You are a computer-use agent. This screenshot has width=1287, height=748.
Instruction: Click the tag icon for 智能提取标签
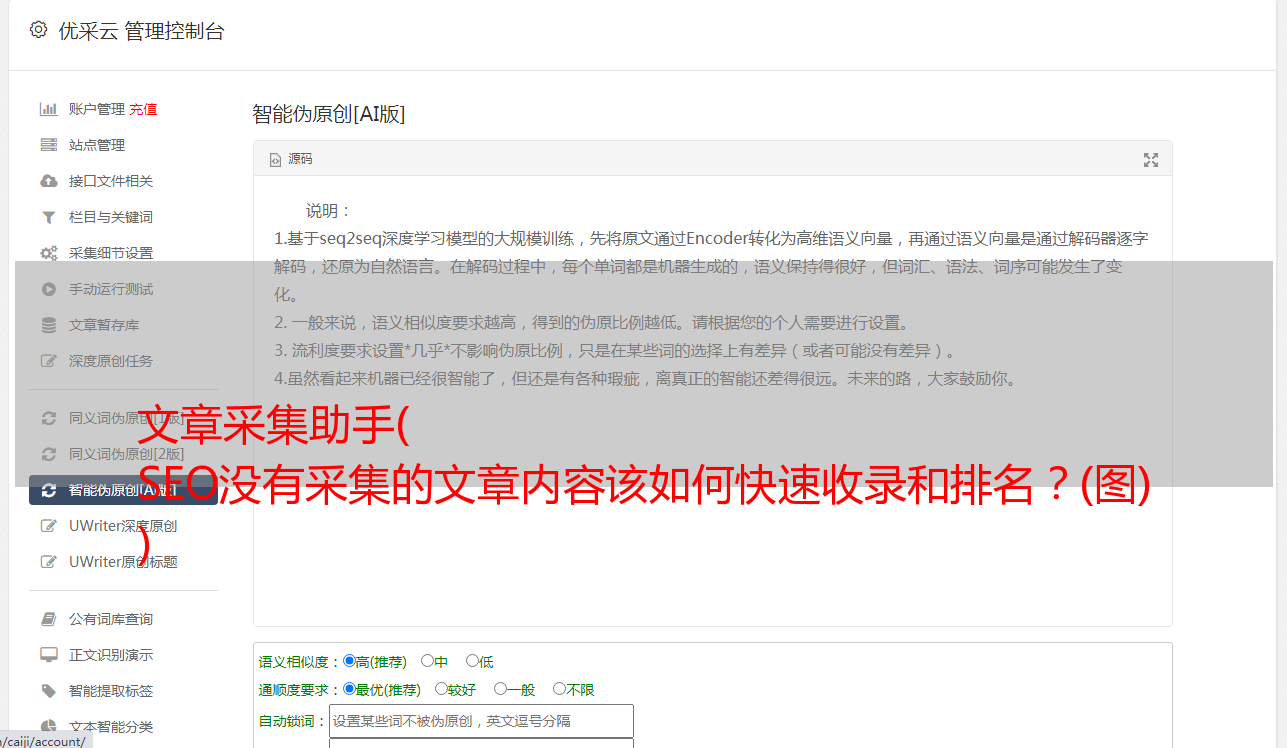coord(48,691)
